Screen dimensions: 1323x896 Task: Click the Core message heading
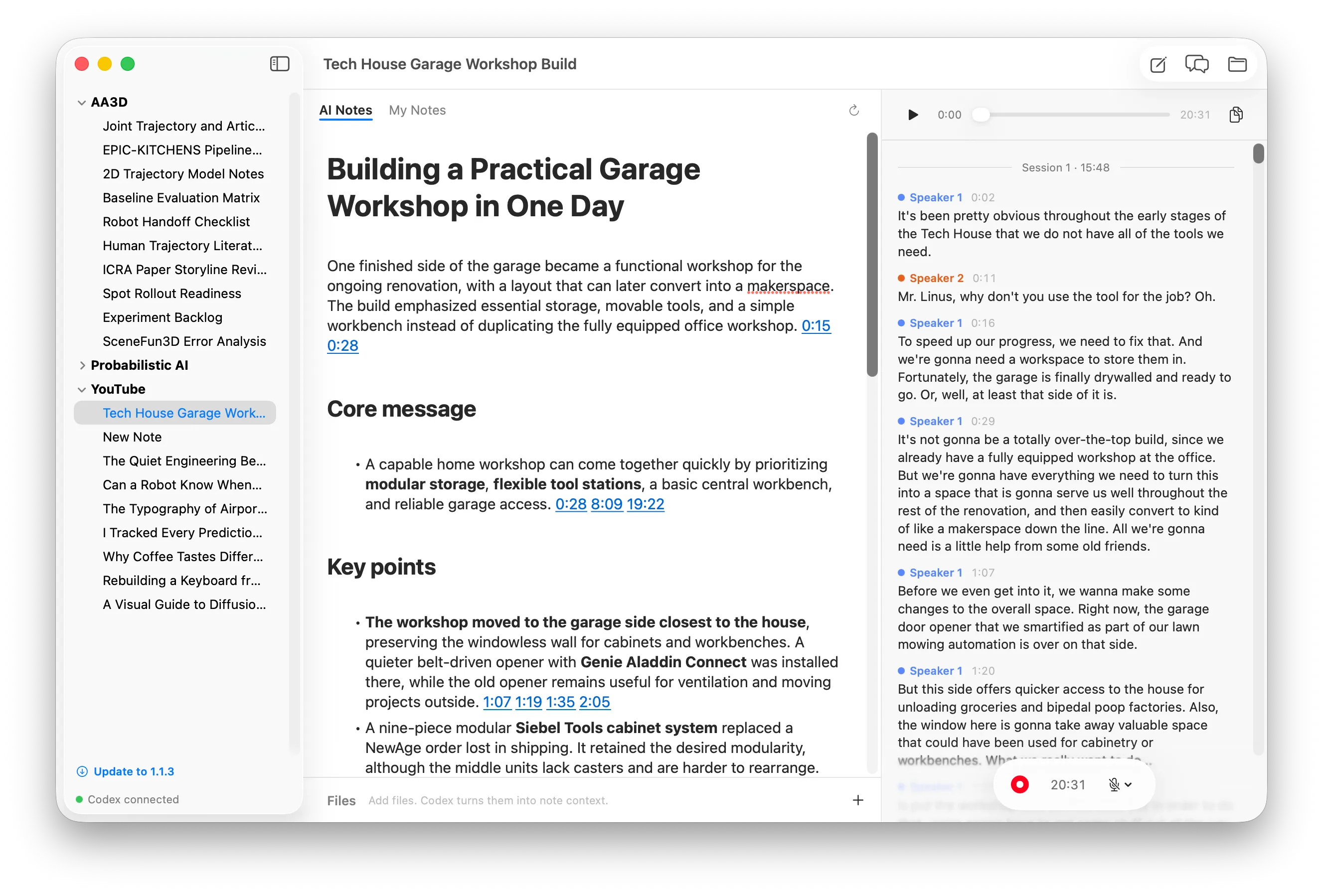click(401, 409)
